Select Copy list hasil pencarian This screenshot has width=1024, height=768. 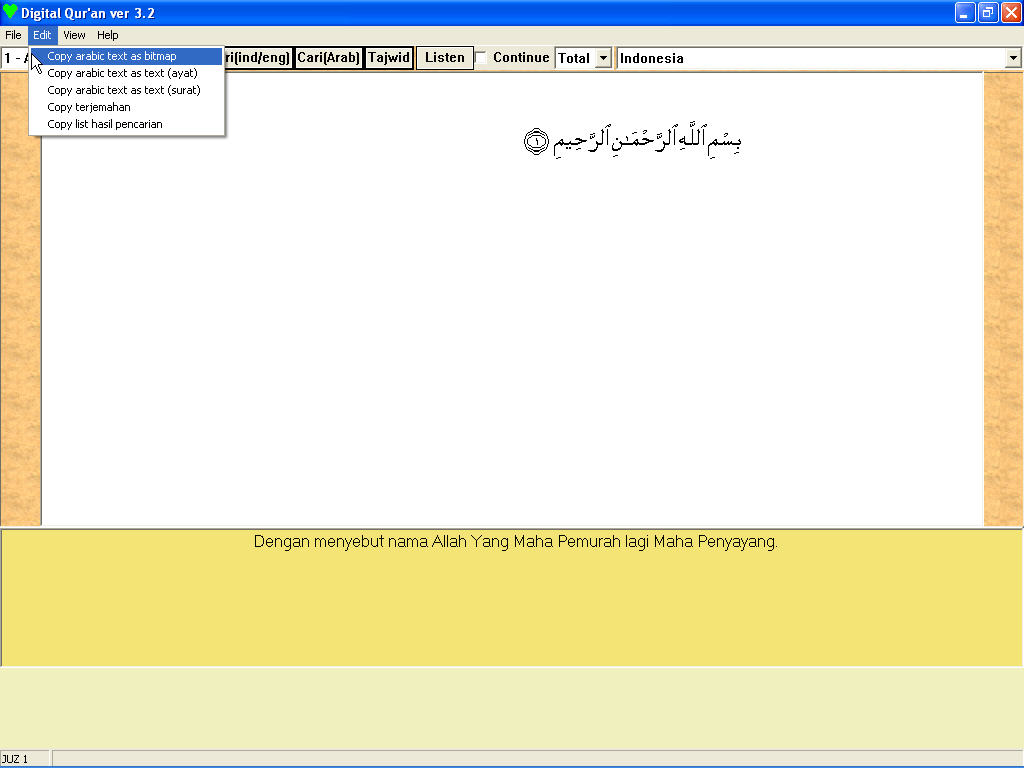pos(127,124)
